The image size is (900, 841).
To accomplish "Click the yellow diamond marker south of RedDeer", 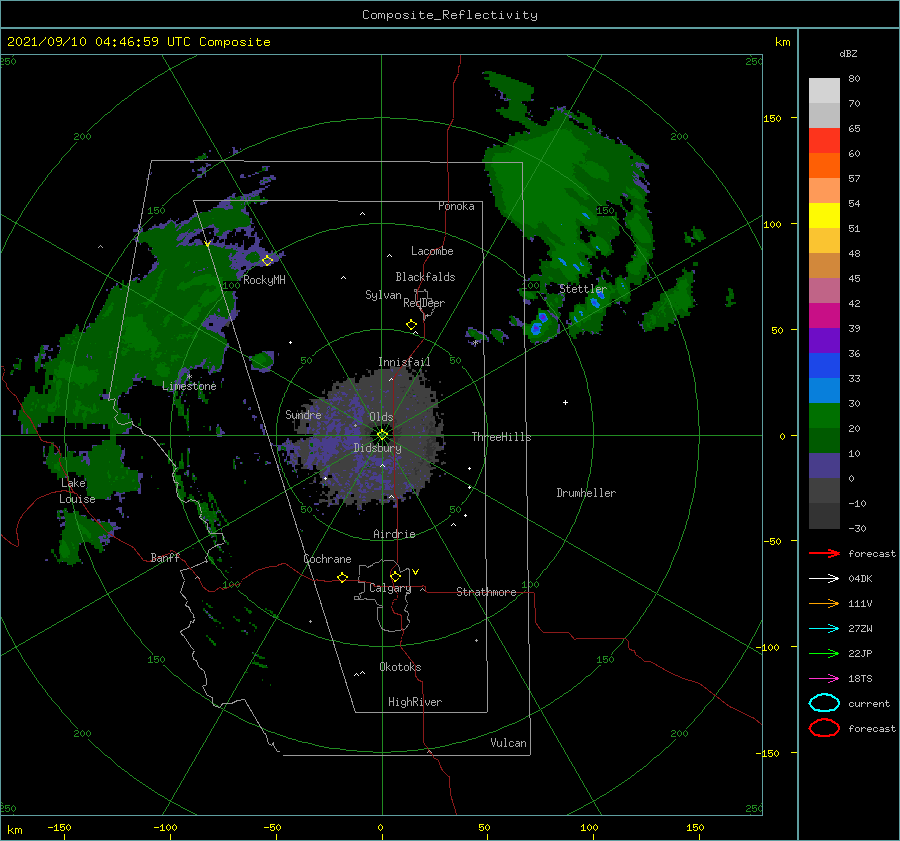I will [412, 325].
